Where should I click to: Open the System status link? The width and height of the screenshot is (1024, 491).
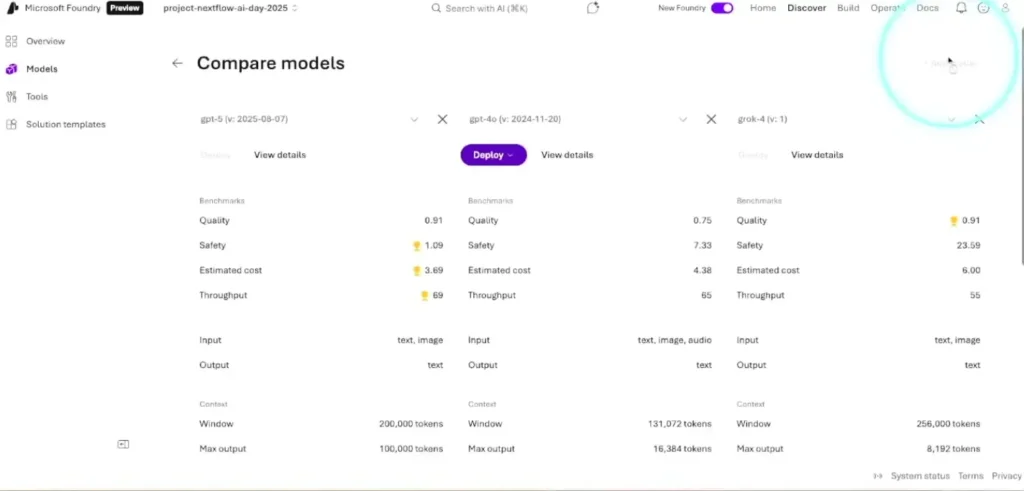point(920,476)
